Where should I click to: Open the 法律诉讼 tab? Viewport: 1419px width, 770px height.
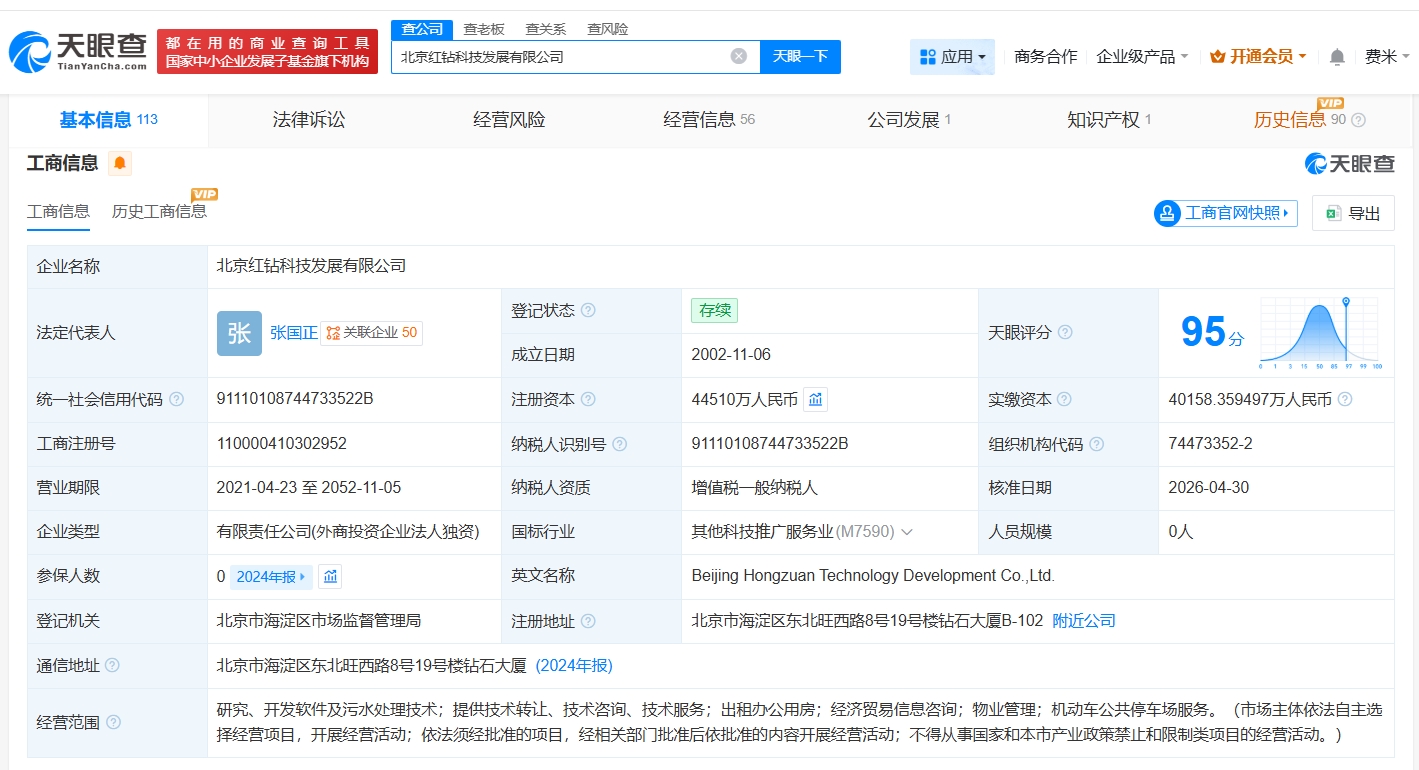coord(309,120)
